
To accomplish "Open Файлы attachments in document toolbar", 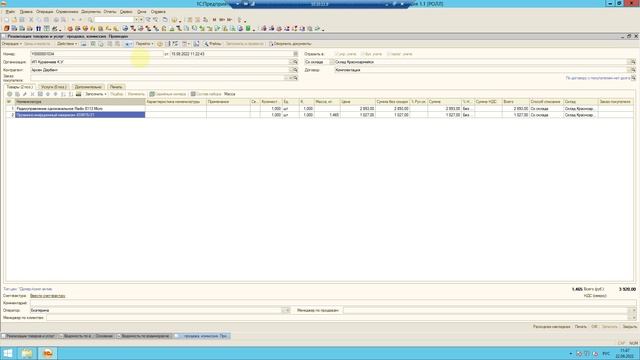I will point(212,44).
